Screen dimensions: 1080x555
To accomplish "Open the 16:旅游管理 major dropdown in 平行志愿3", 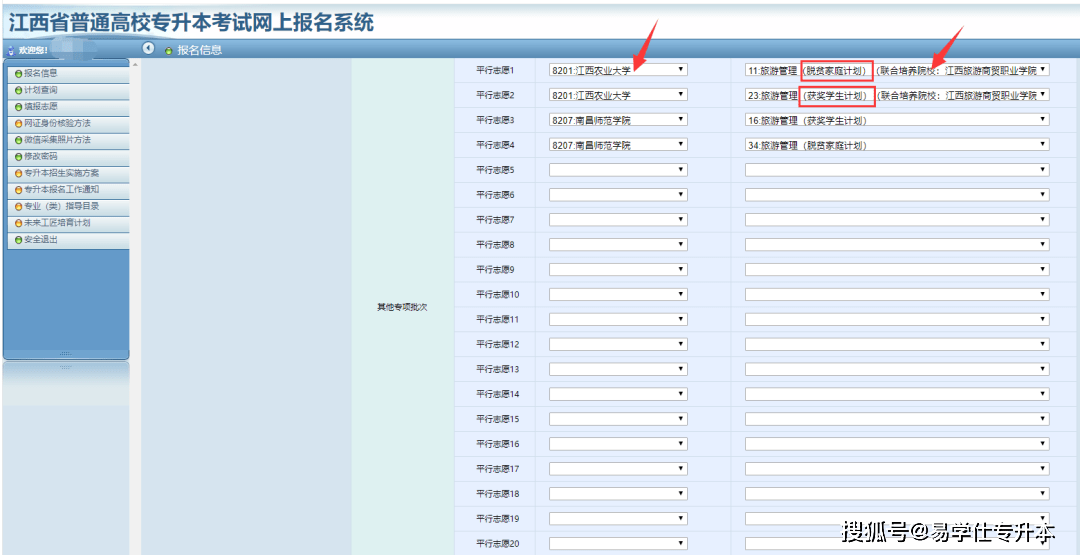I will coord(897,120).
